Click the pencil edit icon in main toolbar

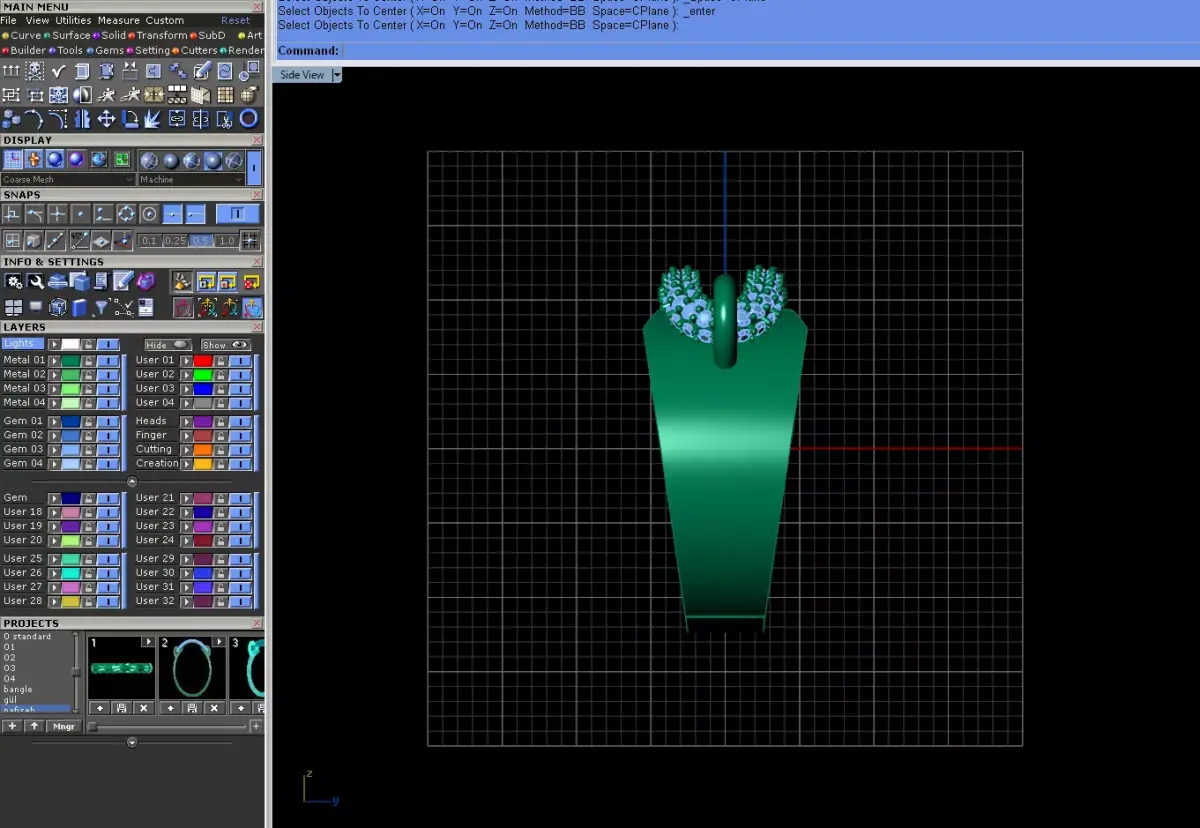202,70
